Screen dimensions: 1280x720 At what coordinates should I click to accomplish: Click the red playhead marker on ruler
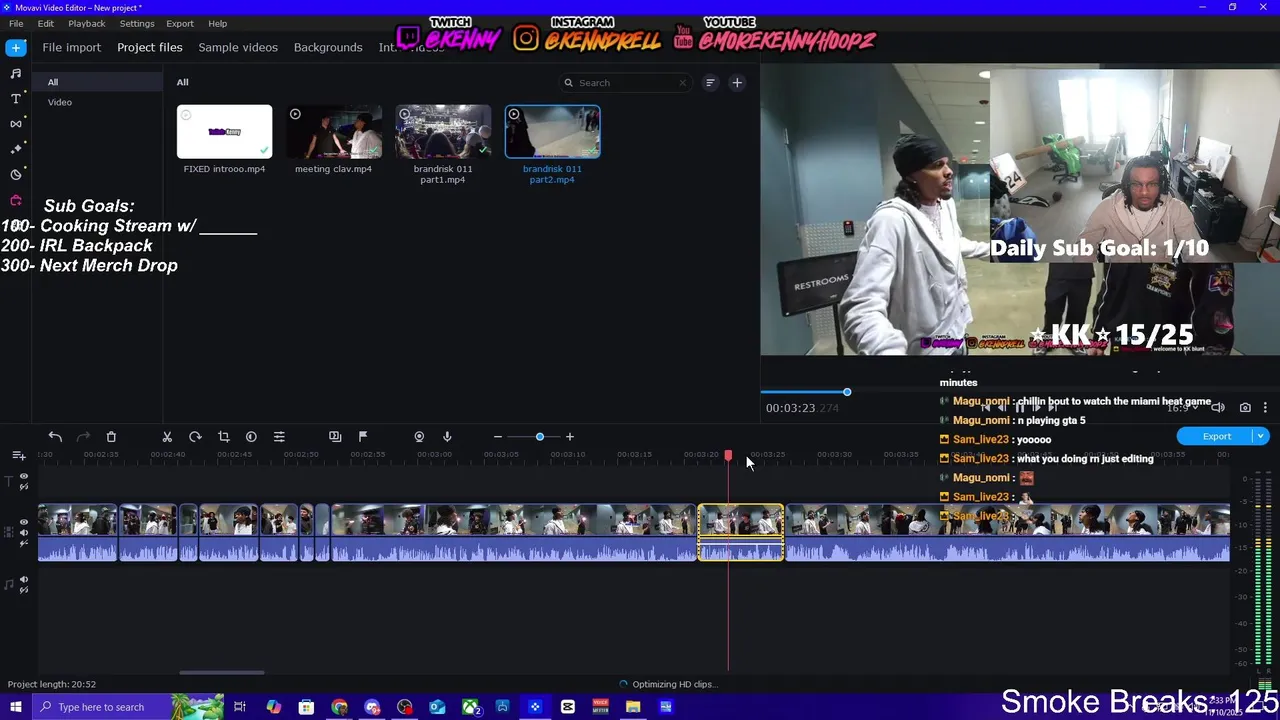point(728,456)
